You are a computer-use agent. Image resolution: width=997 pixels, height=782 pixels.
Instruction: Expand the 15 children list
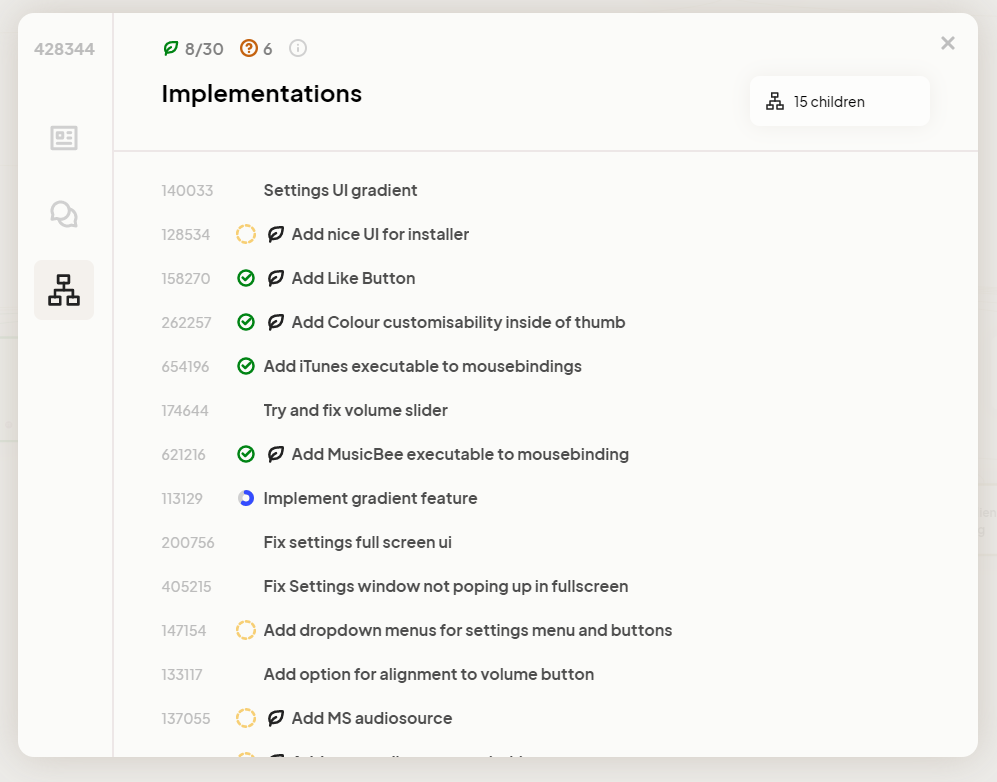coord(839,100)
